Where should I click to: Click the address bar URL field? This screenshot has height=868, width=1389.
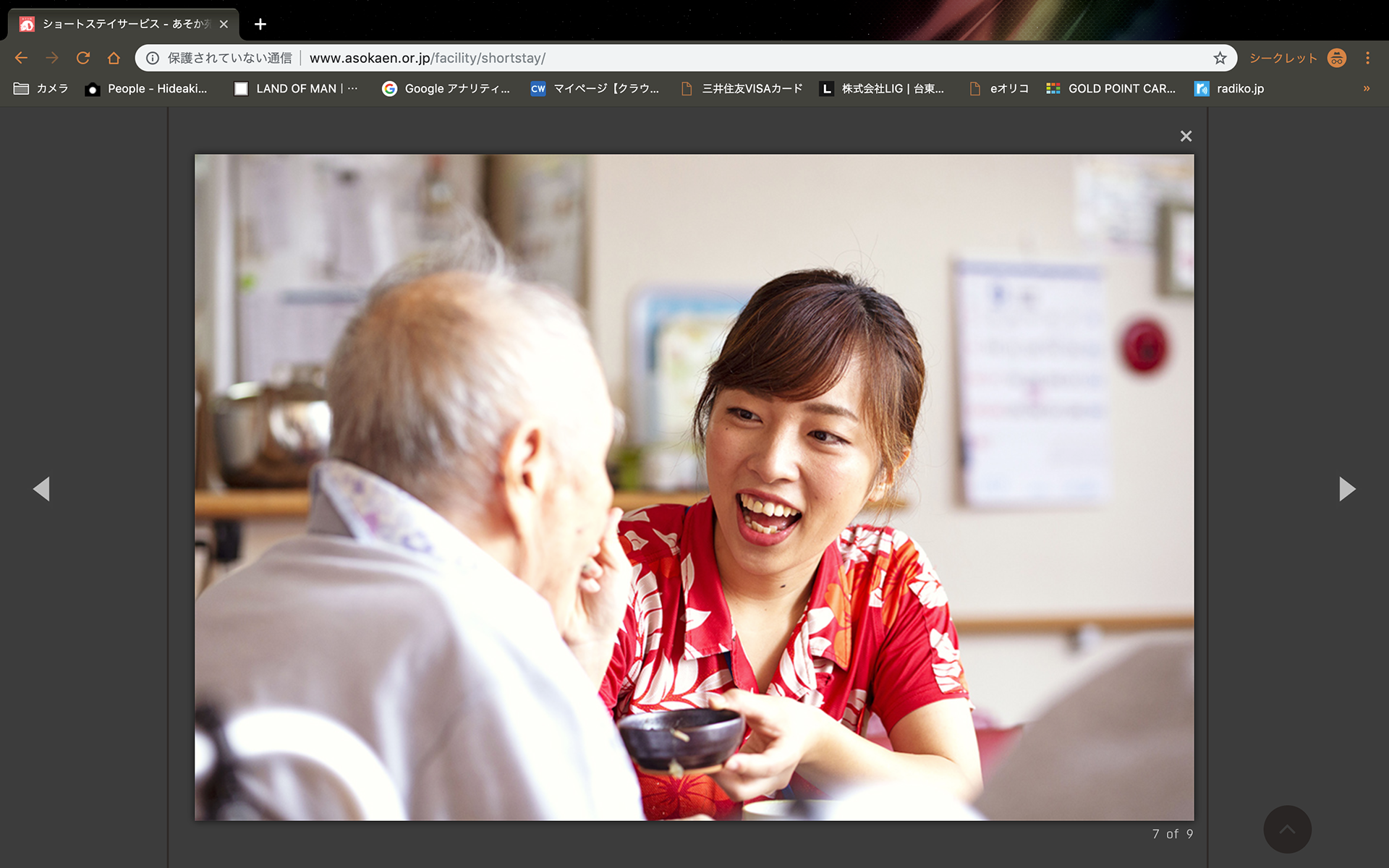click(x=651, y=58)
